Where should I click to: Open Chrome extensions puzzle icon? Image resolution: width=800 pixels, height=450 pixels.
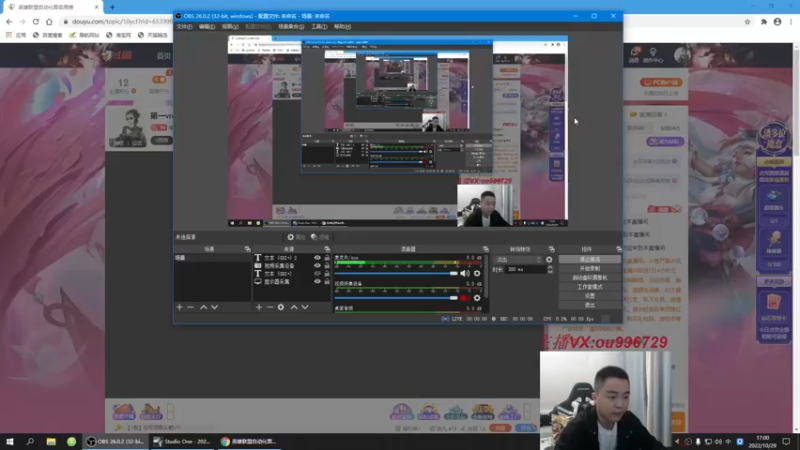pos(764,21)
